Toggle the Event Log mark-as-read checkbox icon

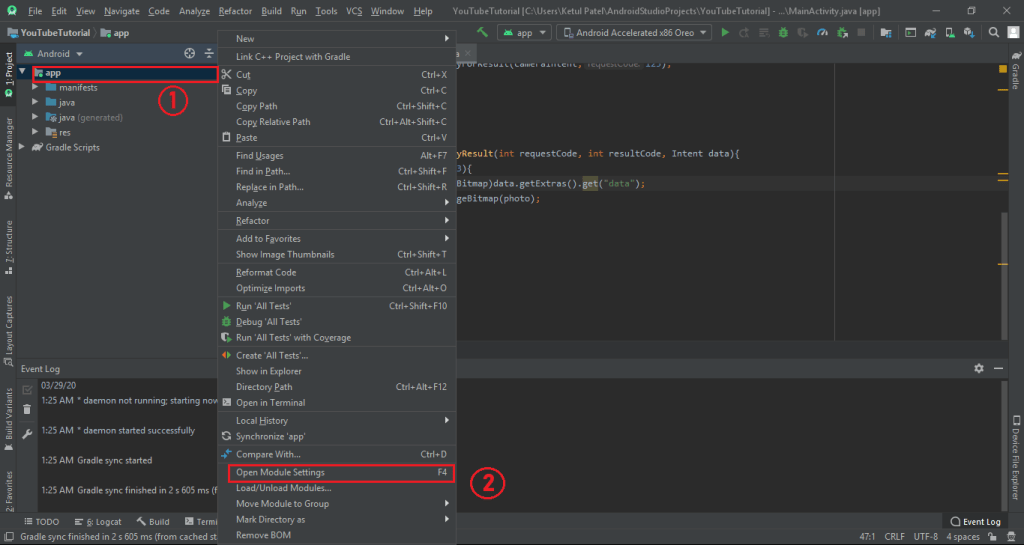(27, 389)
